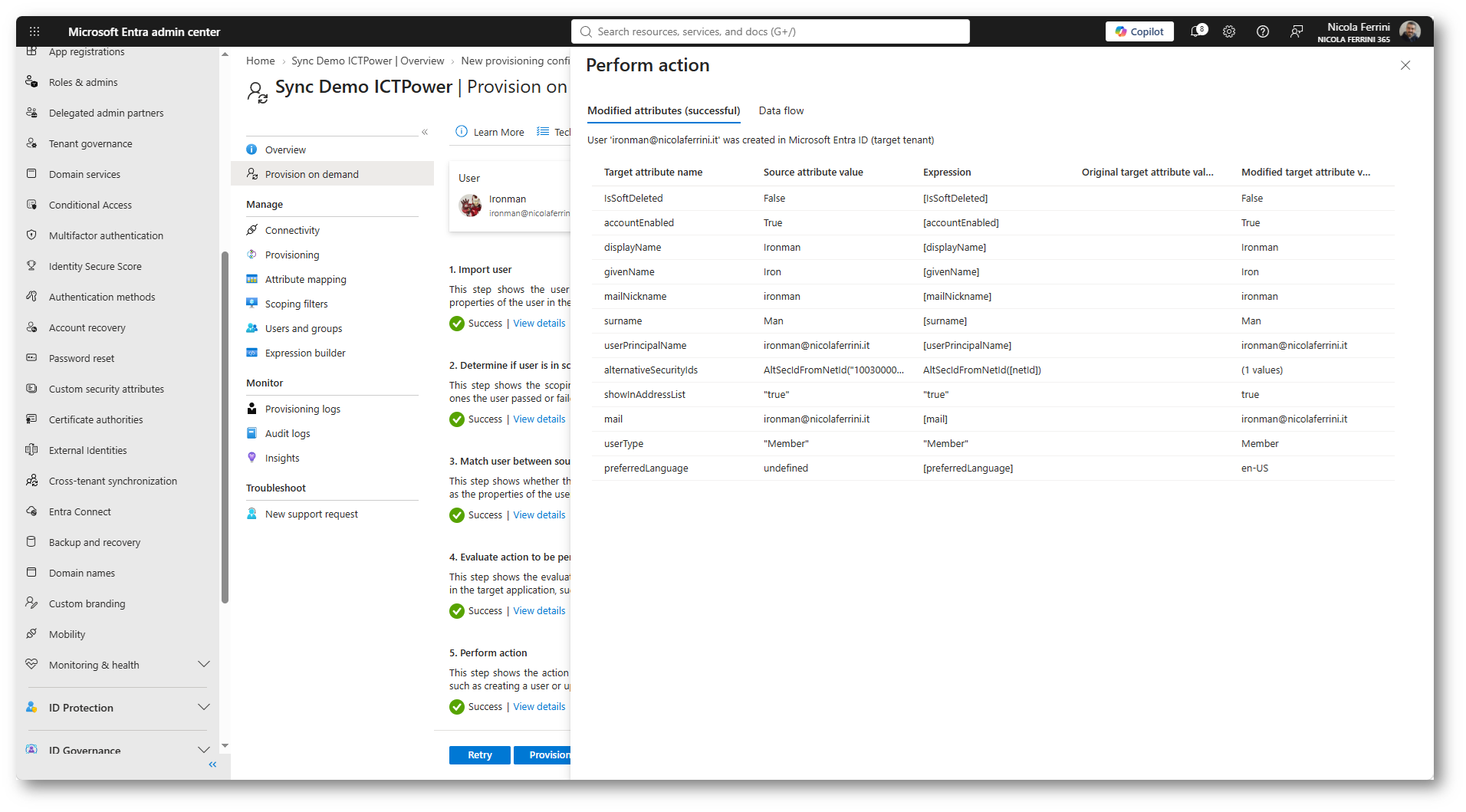Click the Authentication methods icon

click(31, 297)
